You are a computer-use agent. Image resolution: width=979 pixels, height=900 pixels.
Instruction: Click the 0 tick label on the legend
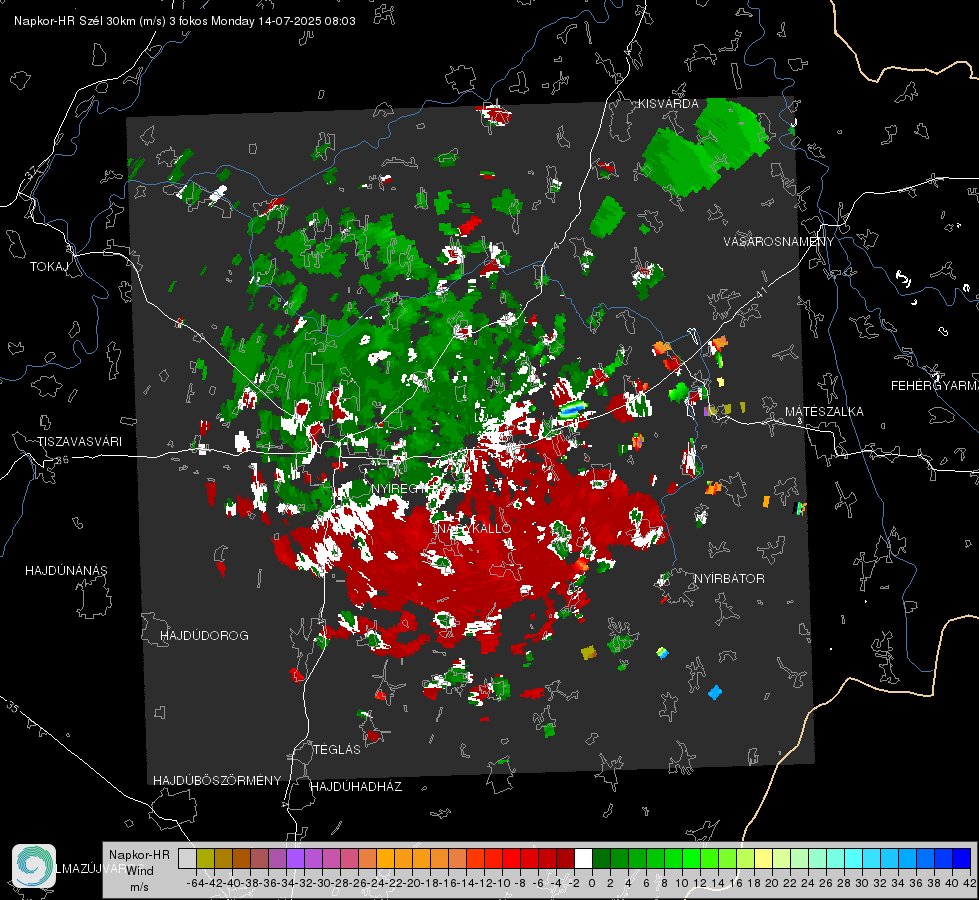592,883
